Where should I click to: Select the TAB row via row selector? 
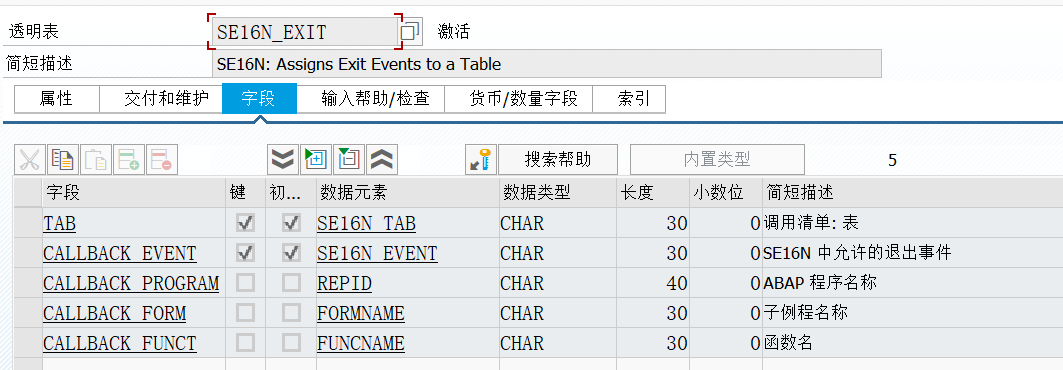point(28,223)
